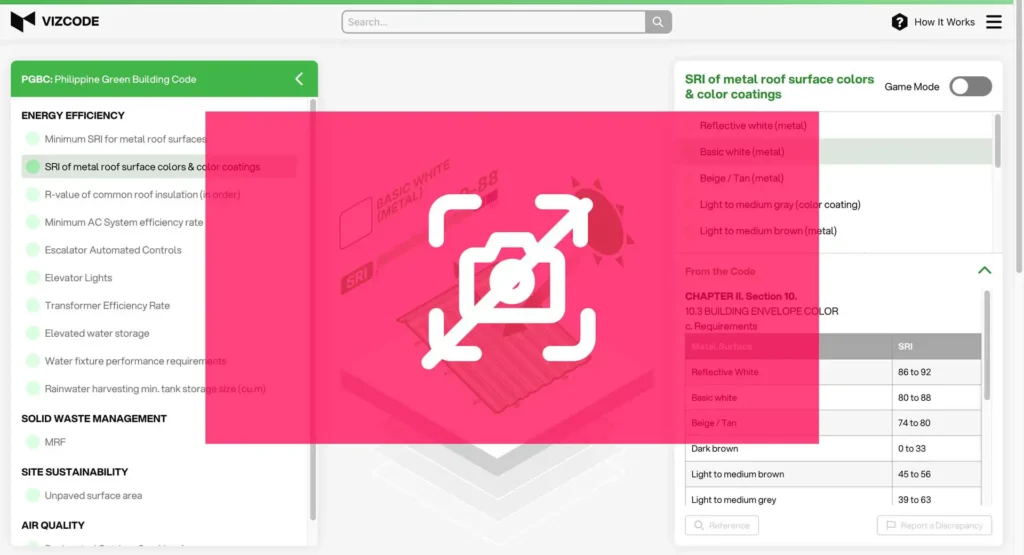The height and width of the screenshot is (555, 1024).
Task: Click the left panel vertical scrollbar
Action: tap(313, 300)
